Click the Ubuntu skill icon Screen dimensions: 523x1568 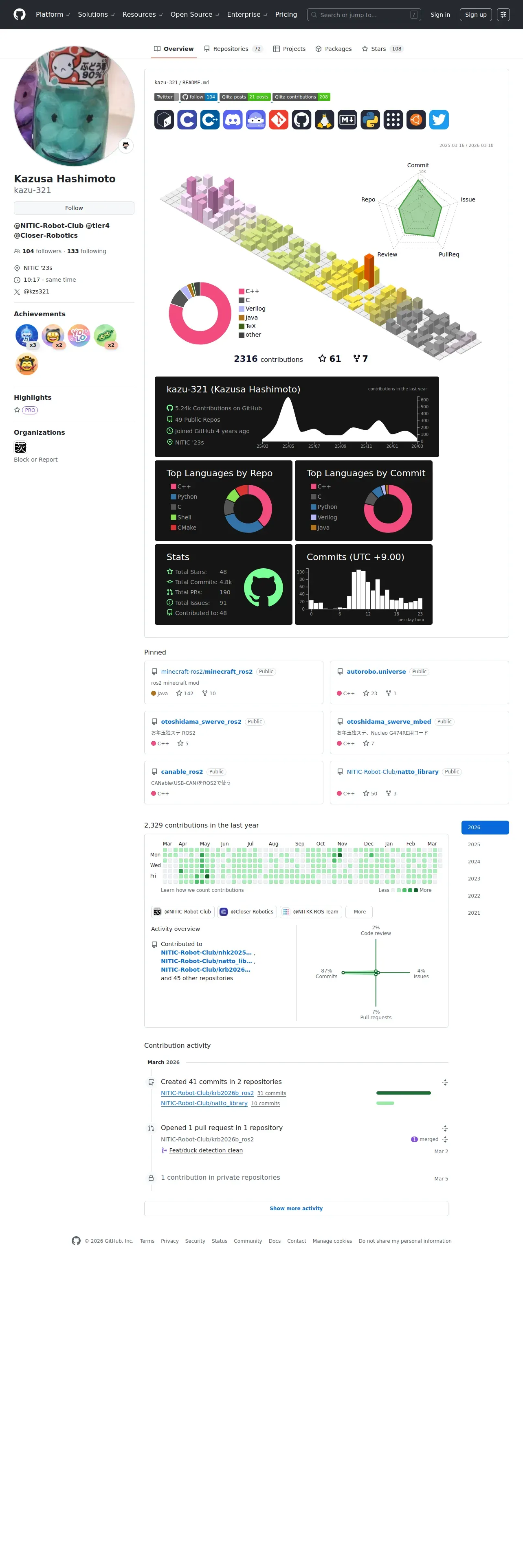coord(416,120)
